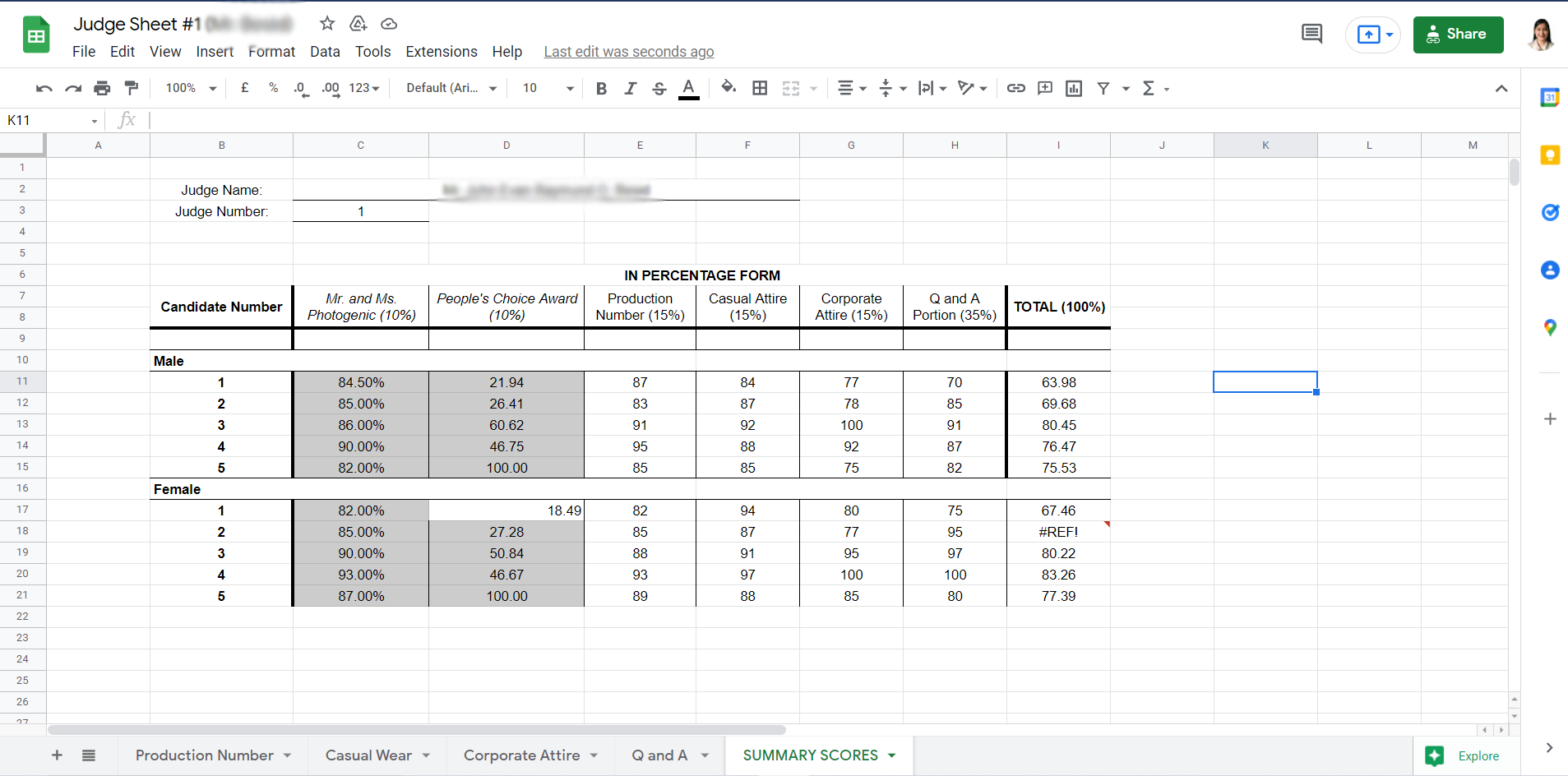Format as currency with the pound icon

244,88
